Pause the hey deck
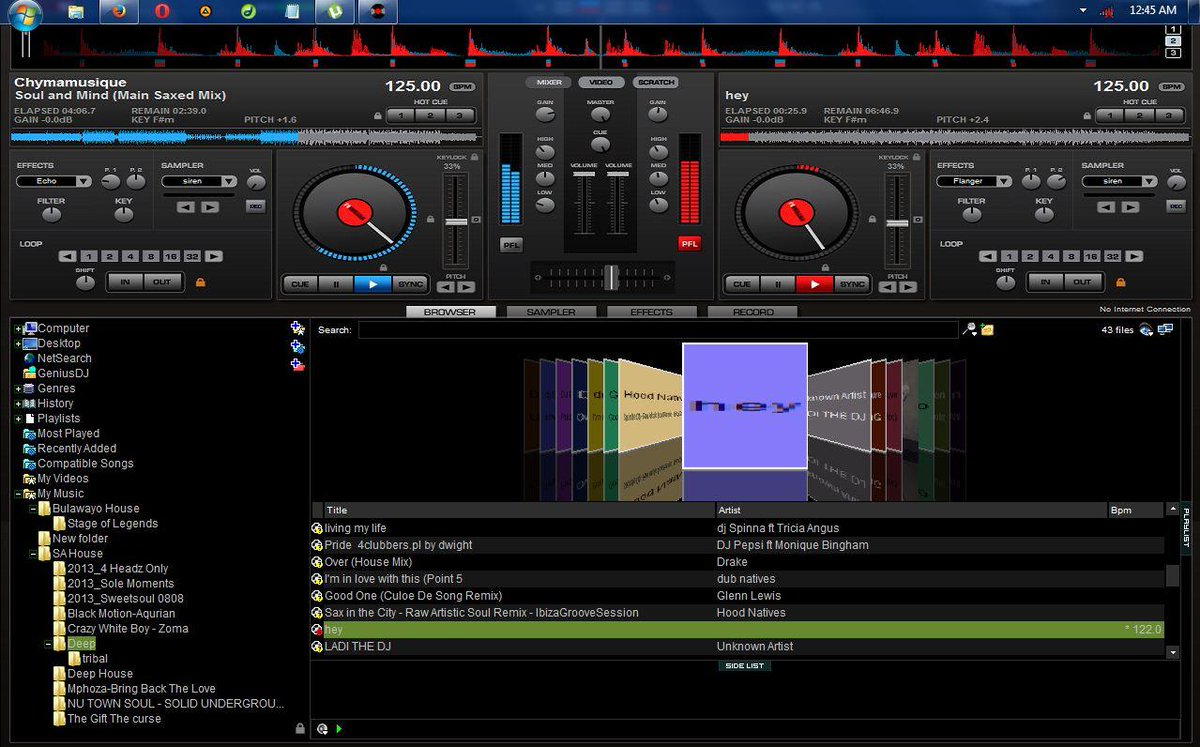This screenshot has width=1200, height=747. point(778,284)
